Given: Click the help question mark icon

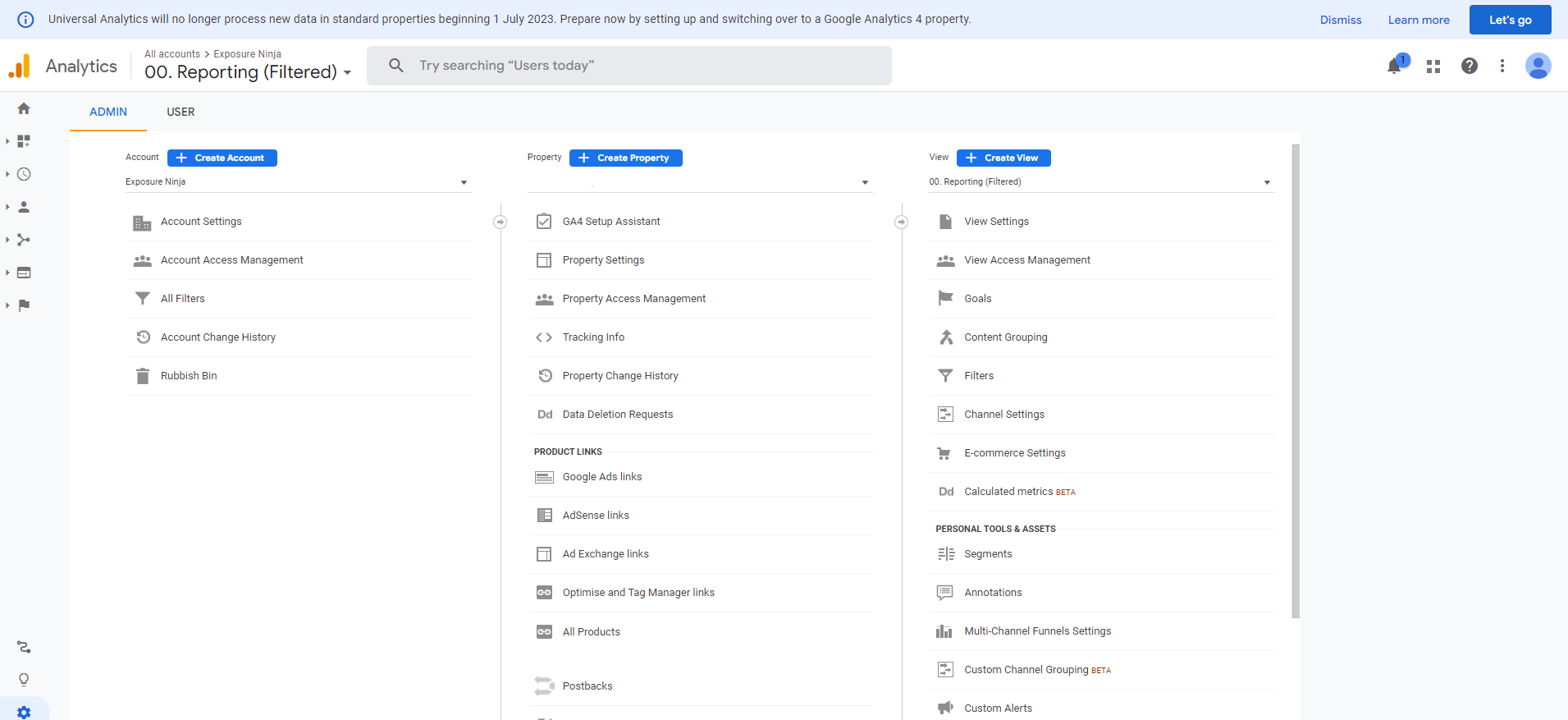Looking at the screenshot, I should point(1470,66).
